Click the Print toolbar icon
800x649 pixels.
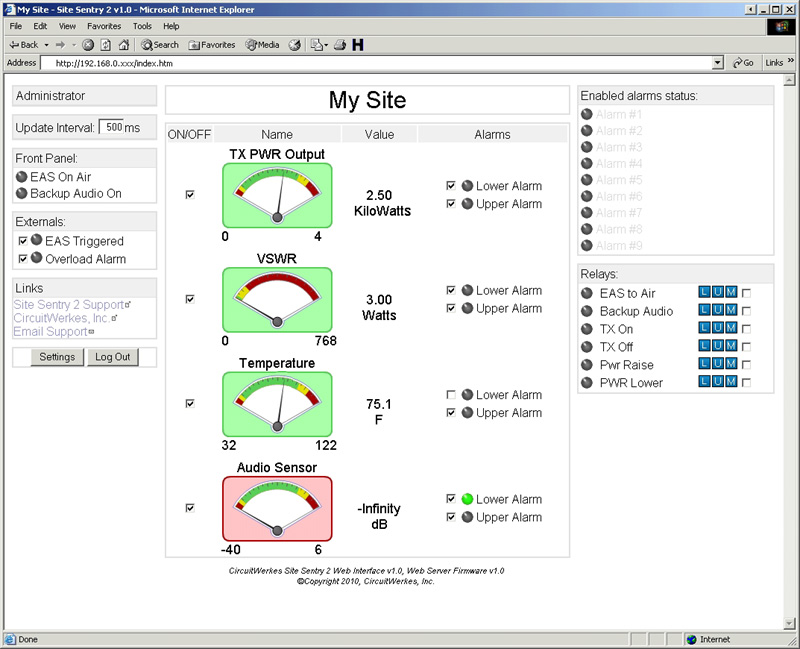point(340,44)
